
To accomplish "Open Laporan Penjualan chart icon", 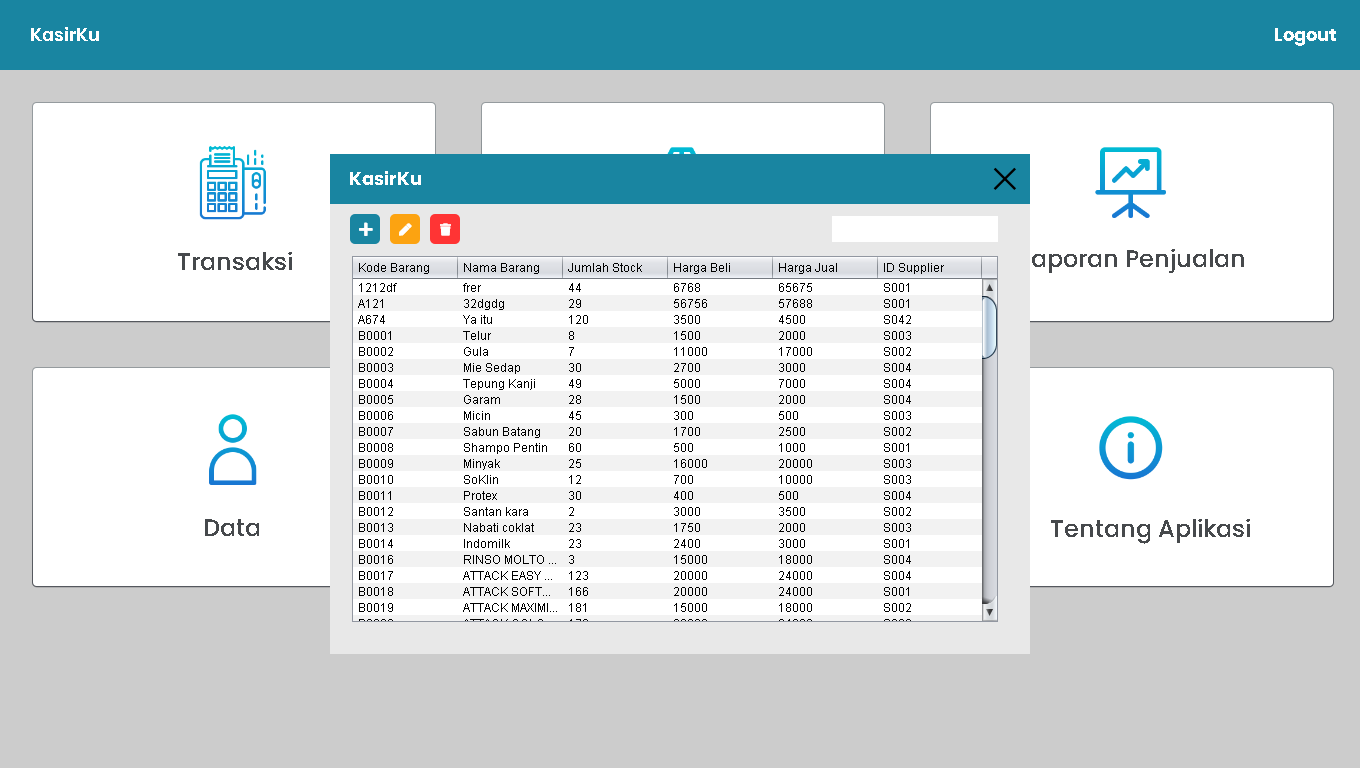I will [x=1130, y=182].
